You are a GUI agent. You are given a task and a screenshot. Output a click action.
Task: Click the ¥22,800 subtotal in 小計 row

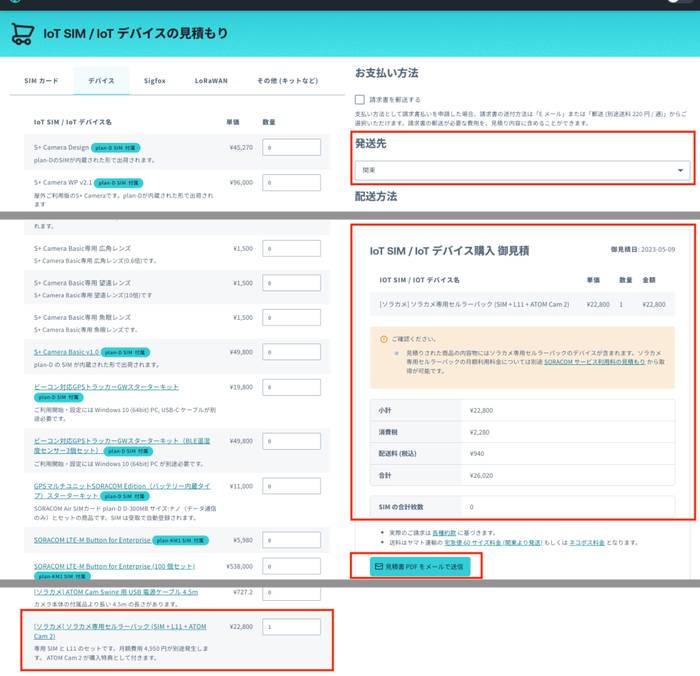[x=481, y=410]
